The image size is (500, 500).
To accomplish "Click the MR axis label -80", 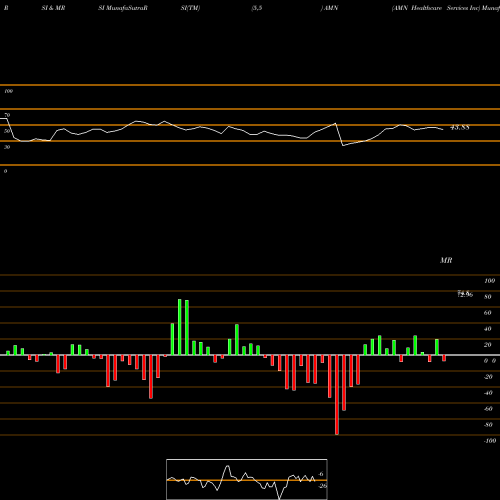I will click(x=488, y=425).
